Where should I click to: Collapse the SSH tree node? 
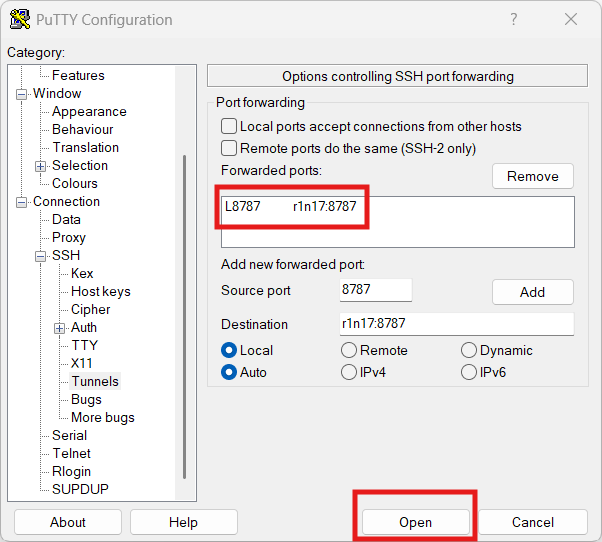point(41,256)
